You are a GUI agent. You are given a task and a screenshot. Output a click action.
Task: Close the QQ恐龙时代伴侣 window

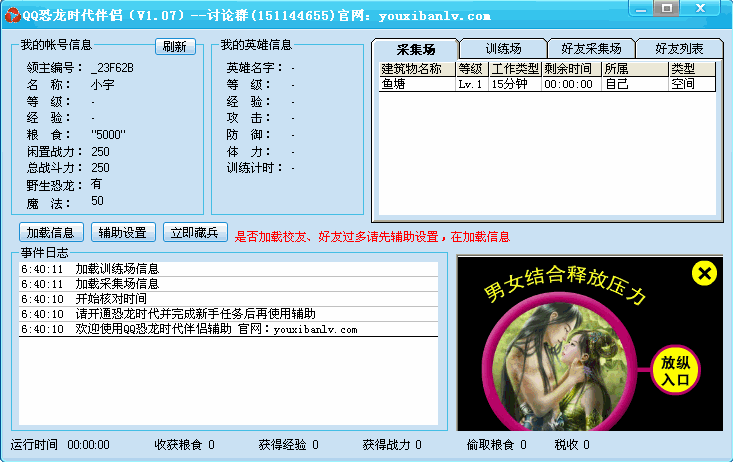700,8
